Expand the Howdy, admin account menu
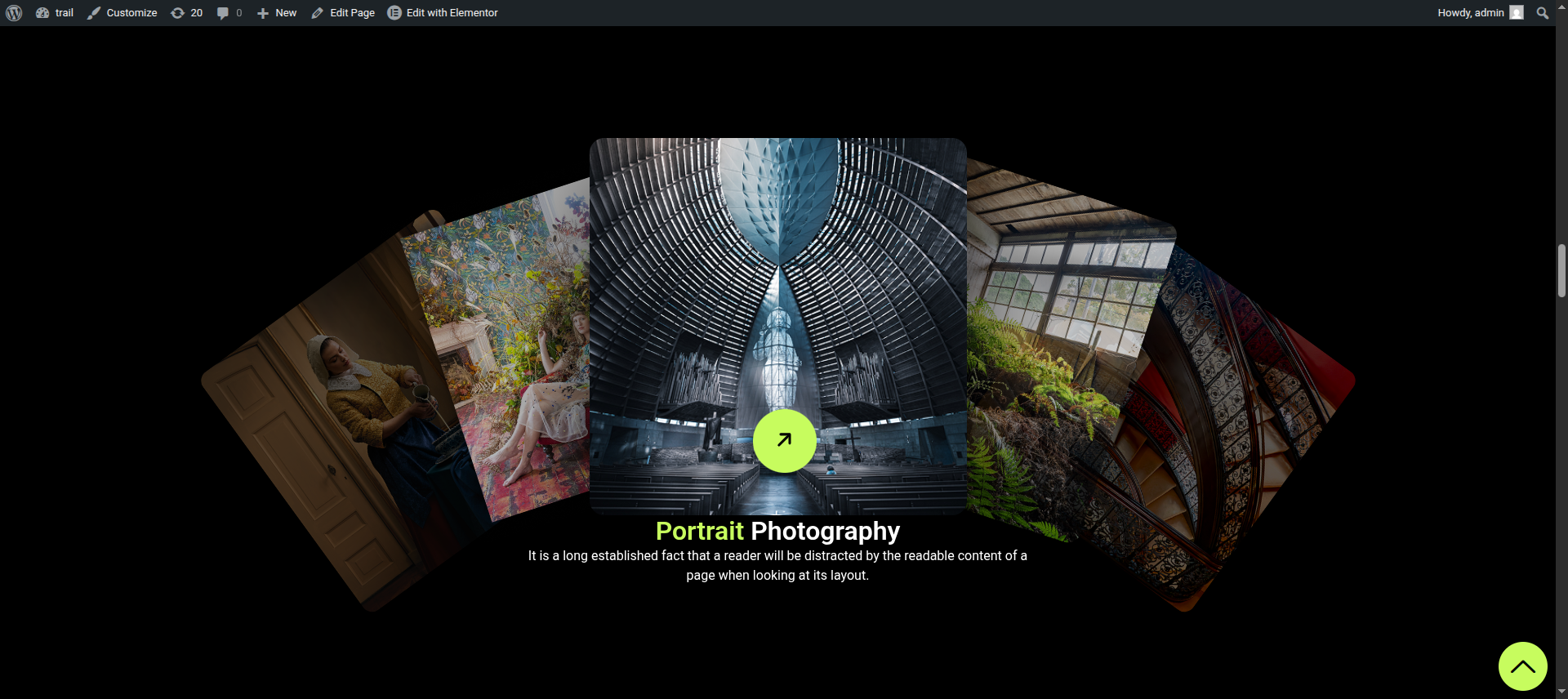1568x699 pixels. click(1470, 13)
